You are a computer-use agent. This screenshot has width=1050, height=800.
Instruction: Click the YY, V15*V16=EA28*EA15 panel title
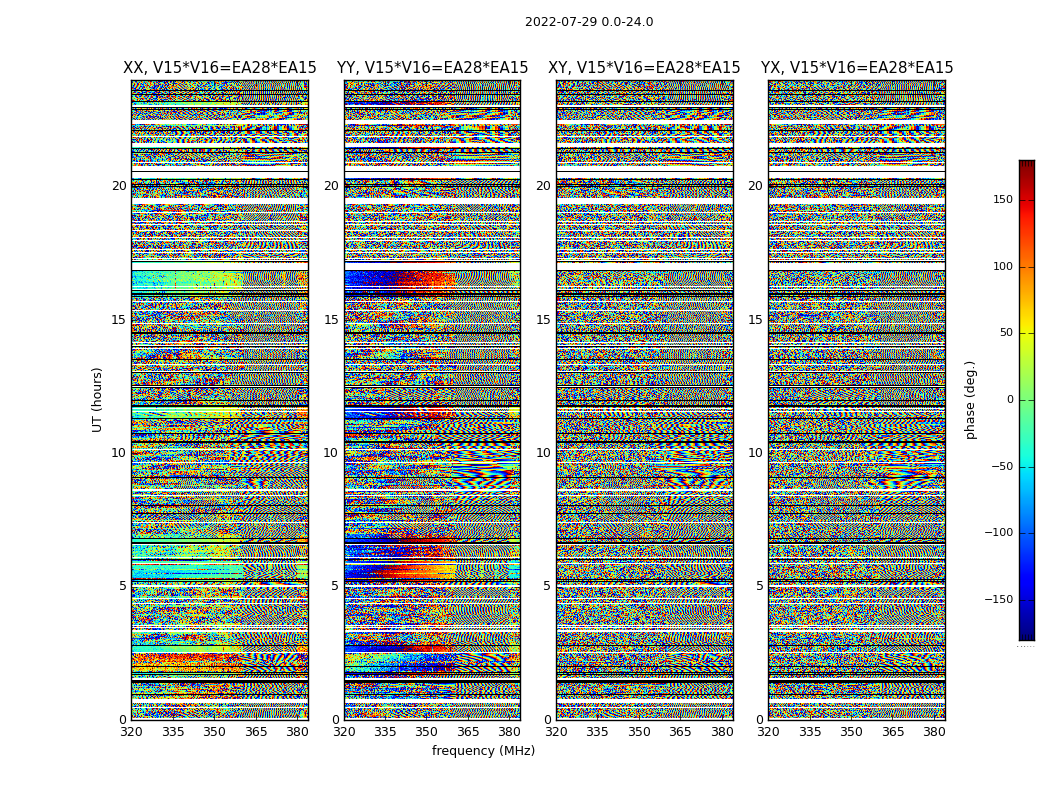pos(433,68)
